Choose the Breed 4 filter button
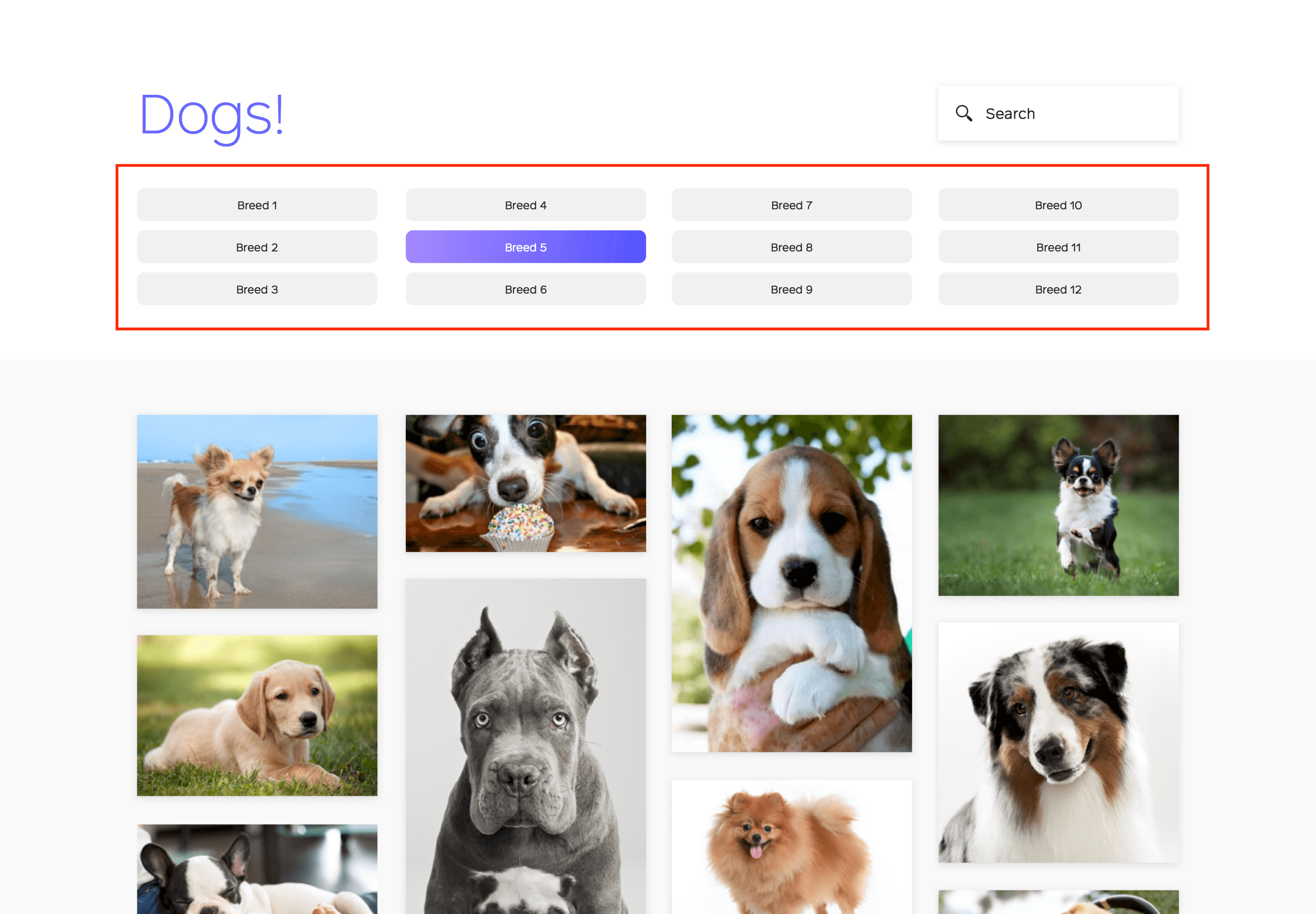 point(526,205)
